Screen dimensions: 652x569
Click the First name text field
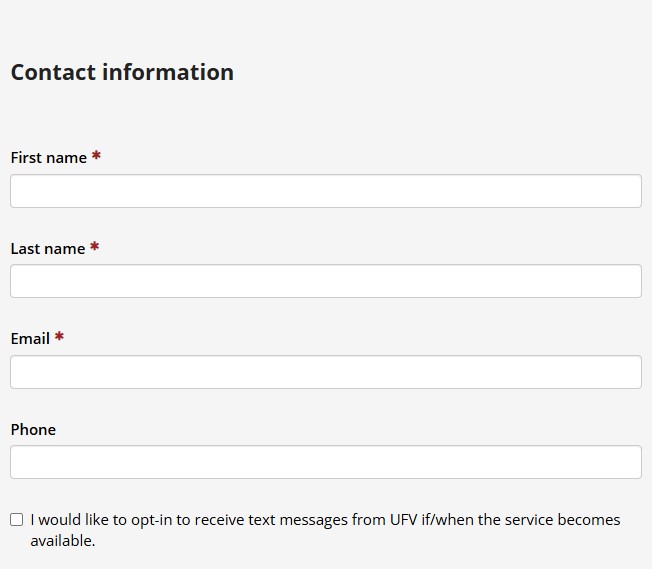(325, 191)
